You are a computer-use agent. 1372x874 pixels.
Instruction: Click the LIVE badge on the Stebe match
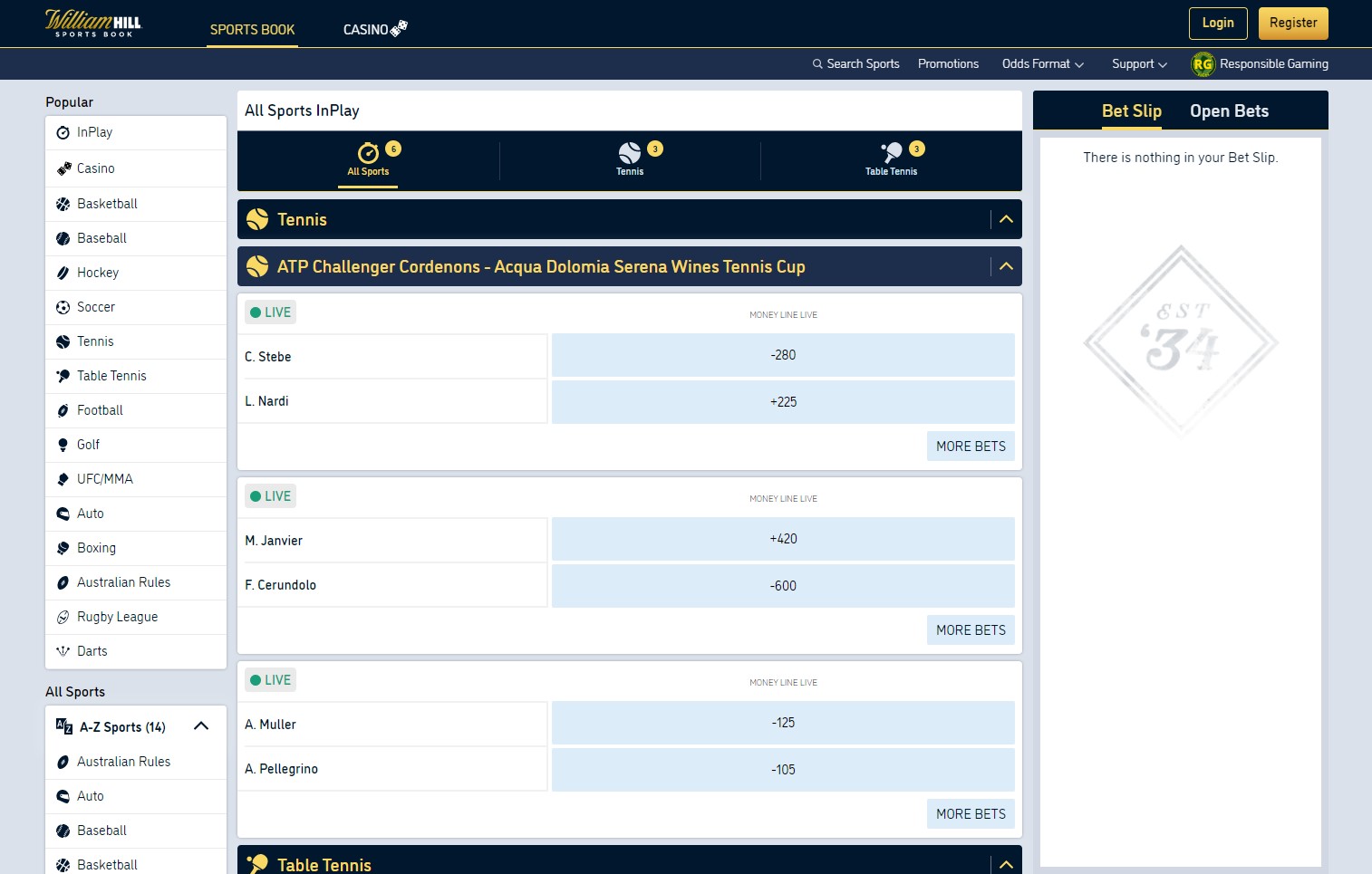coord(270,312)
